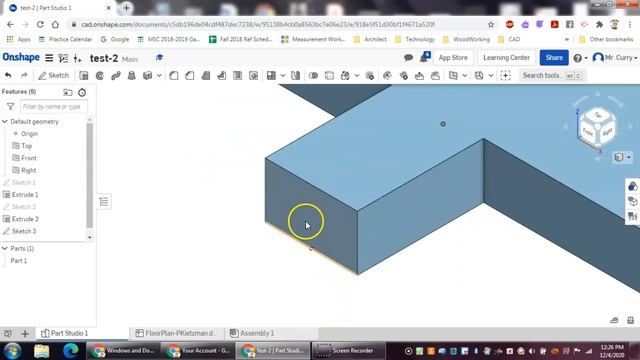Select the Extrude tool
The height and width of the screenshot is (360, 640).
[84, 76]
